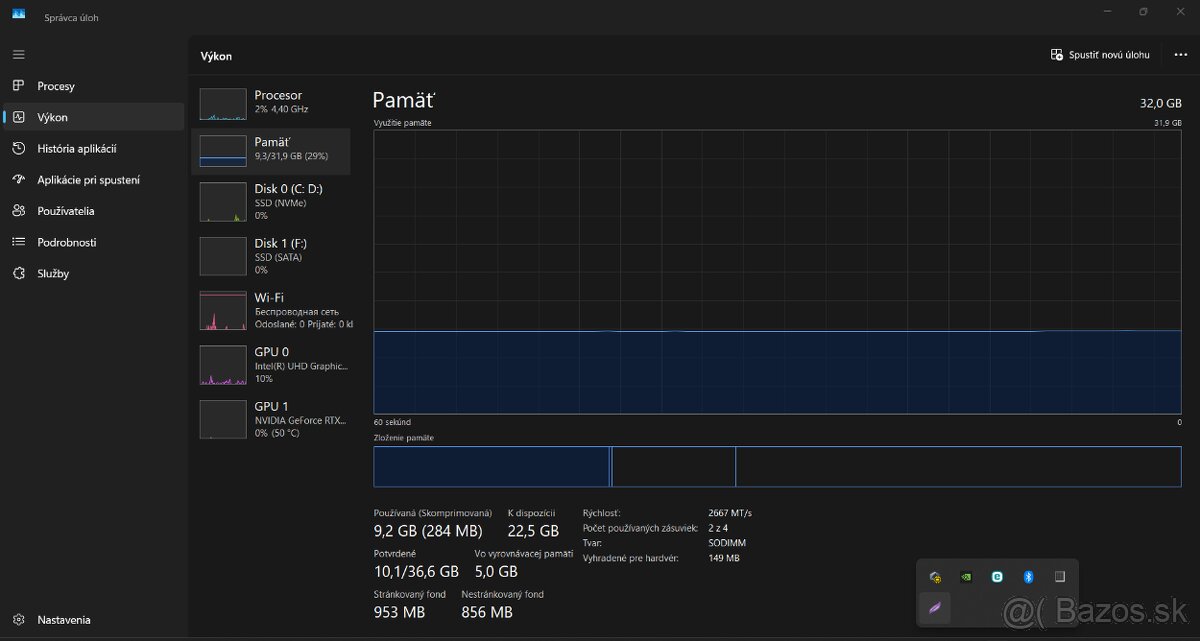Image resolution: width=1200 pixels, height=641 pixels.
Task: Select the Procesor performance graph
Action: click(271, 103)
